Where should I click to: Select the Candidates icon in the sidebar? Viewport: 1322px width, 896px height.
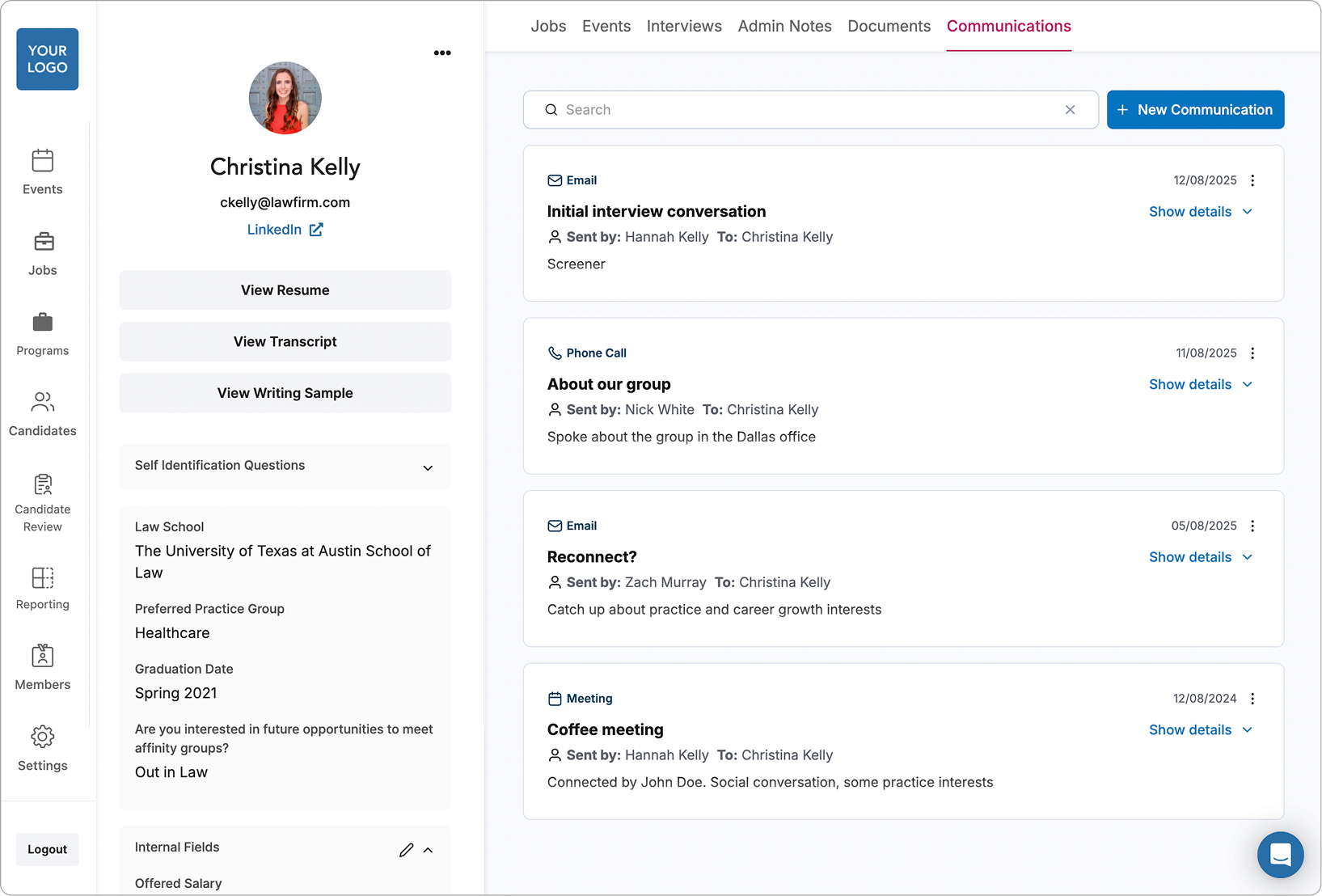coord(42,402)
